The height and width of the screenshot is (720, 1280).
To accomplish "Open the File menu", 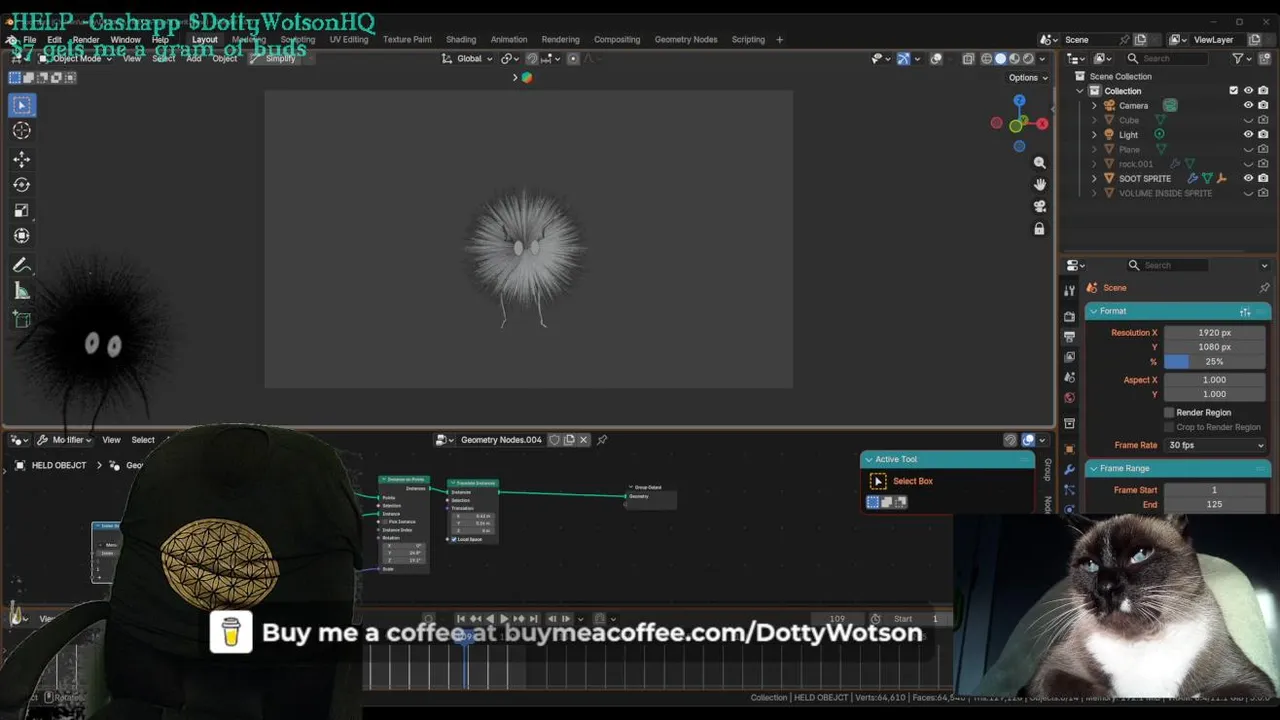I will (x=29, y=40).
